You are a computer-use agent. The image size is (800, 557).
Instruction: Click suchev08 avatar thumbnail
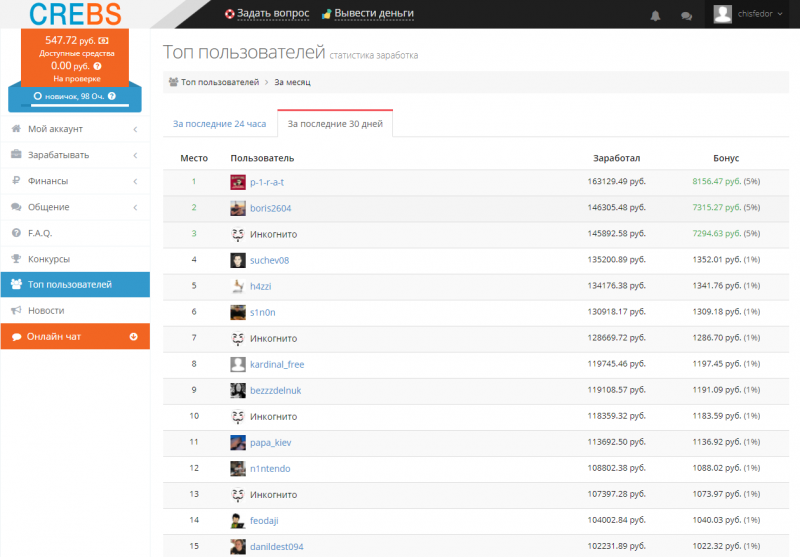point(238,260)
